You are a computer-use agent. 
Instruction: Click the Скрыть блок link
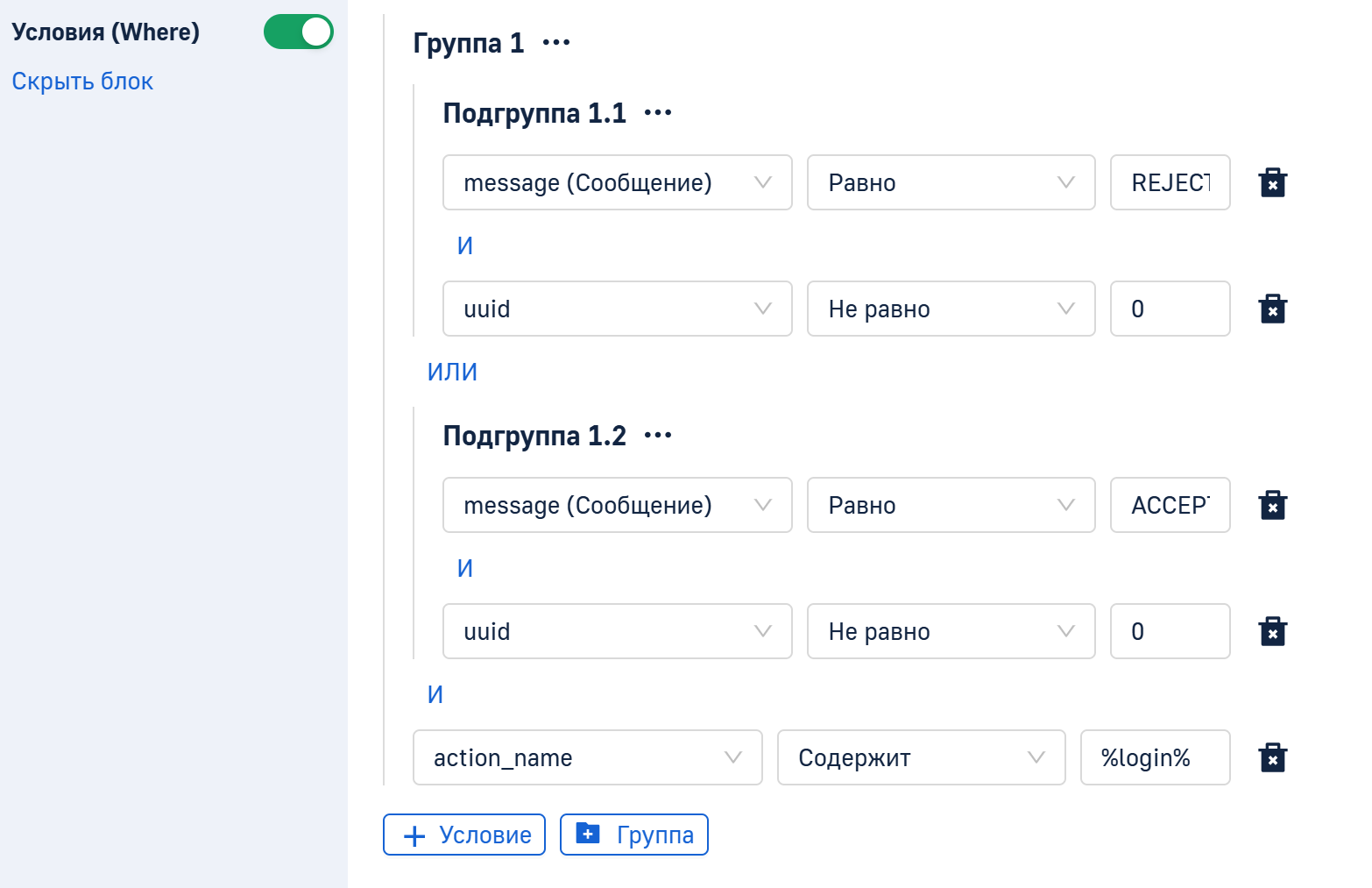pyautogui.click(x=82, y=82)
